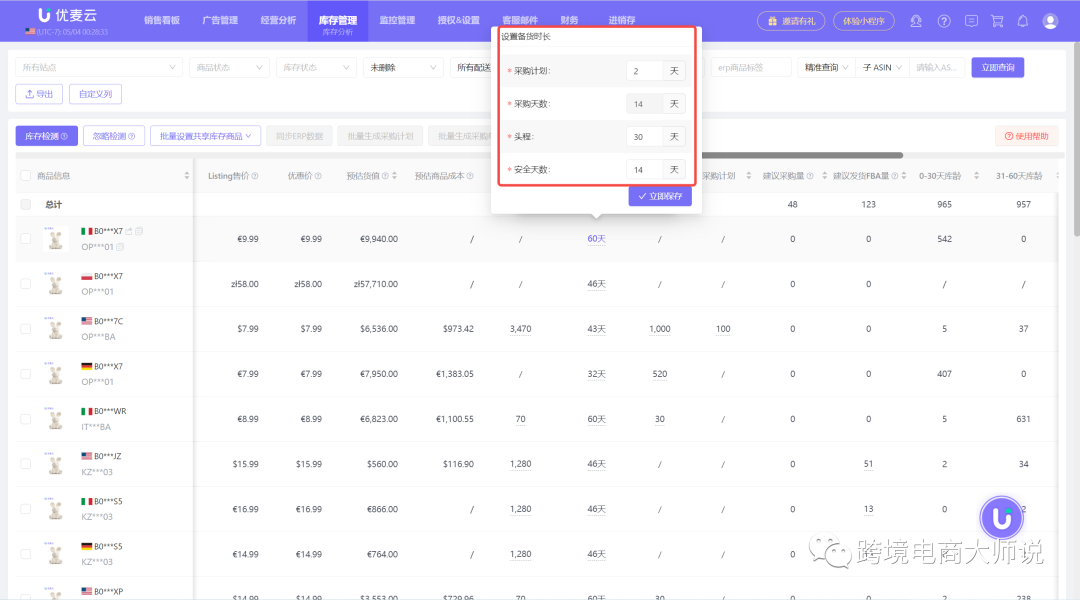1080x600 pixels.
Task: Click the 60天 link in the first row
Action: 596,238
